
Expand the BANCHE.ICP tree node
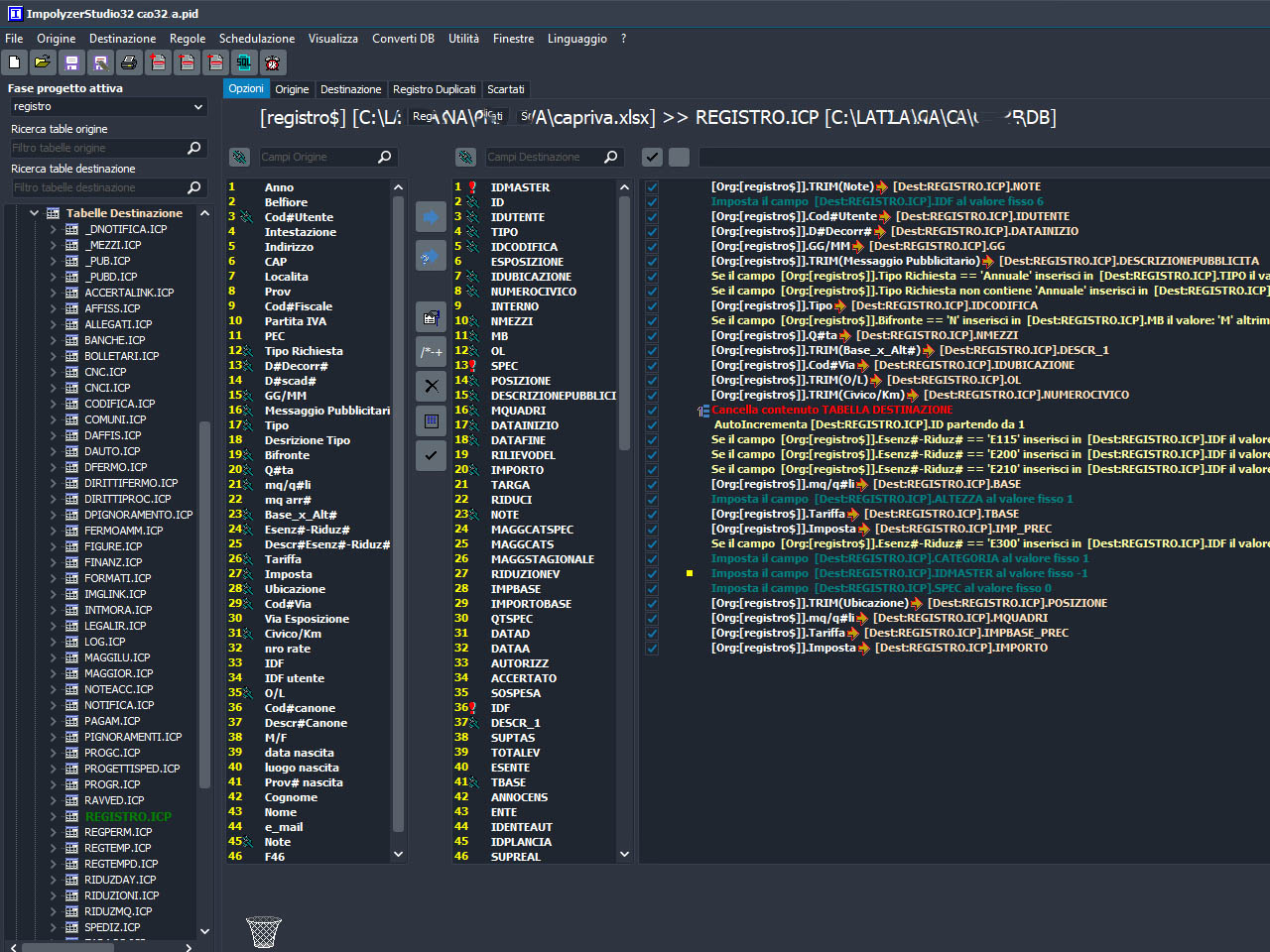[53, 340]
